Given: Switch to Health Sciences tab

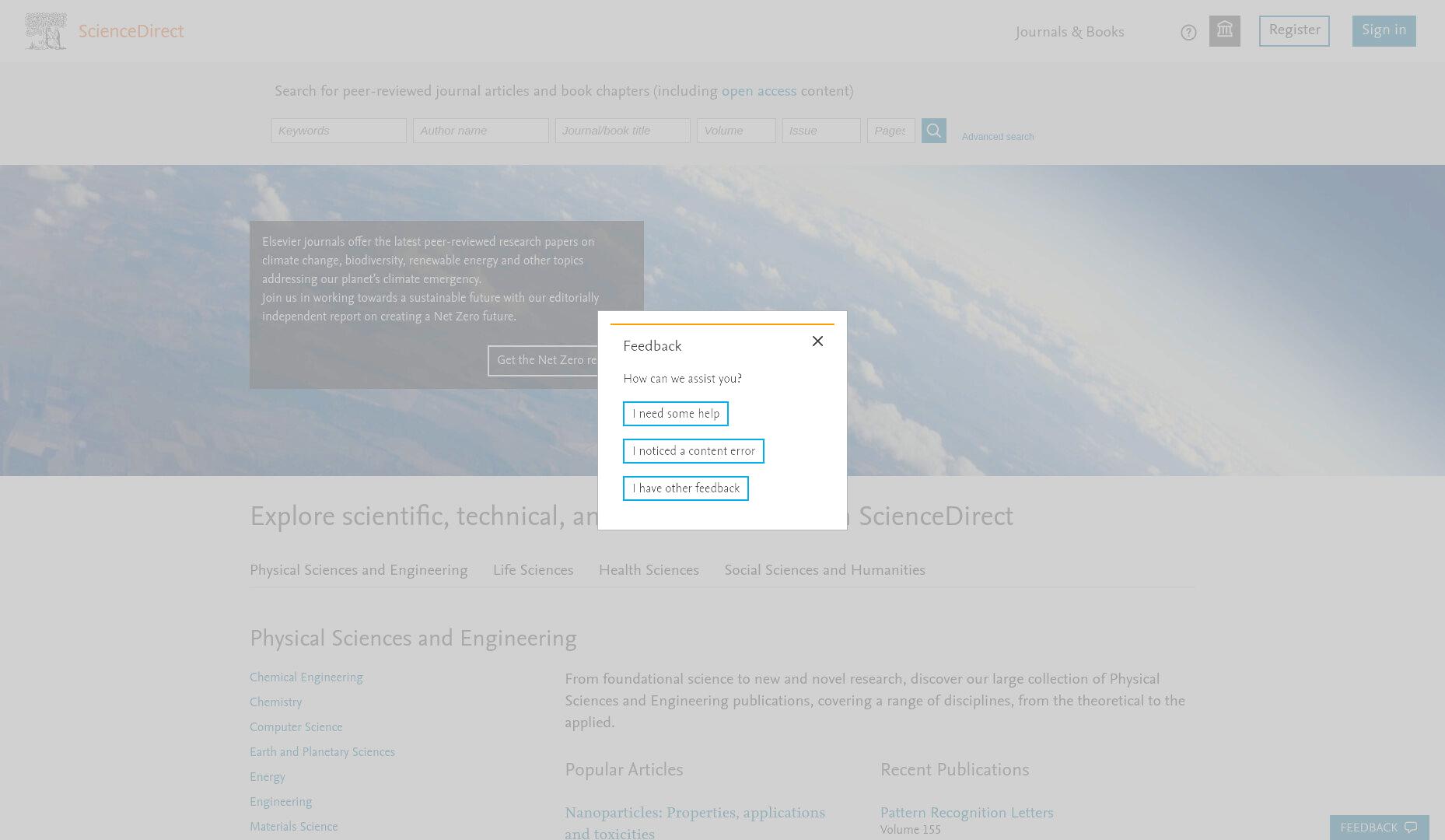Looking at the screenshot, I should click(649, 571).
